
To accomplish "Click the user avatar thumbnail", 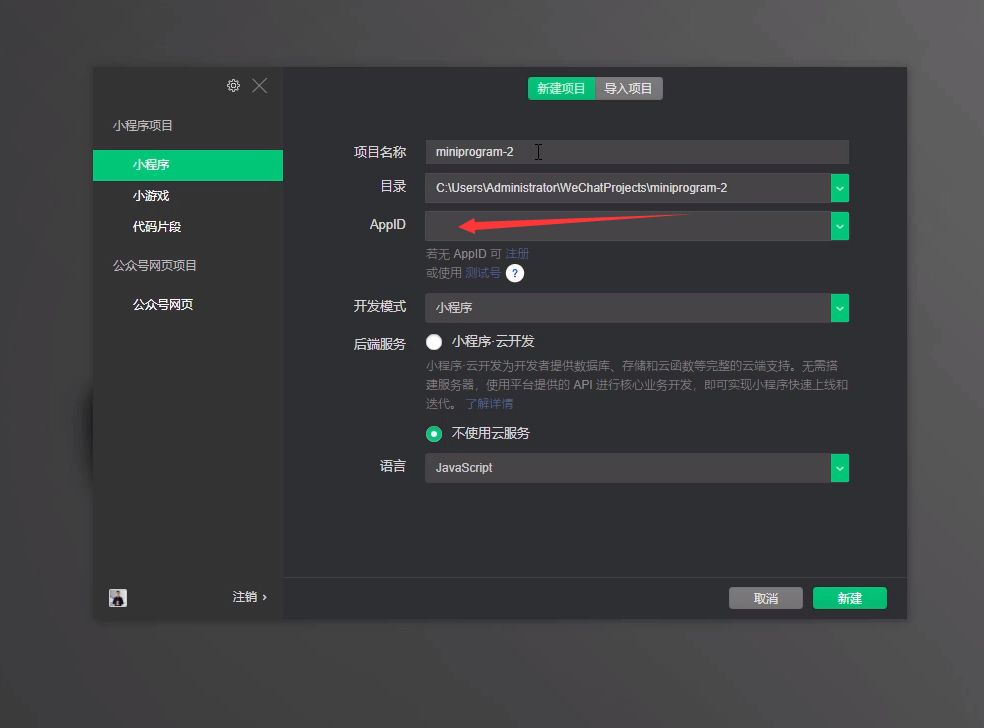I will (118, 598).
